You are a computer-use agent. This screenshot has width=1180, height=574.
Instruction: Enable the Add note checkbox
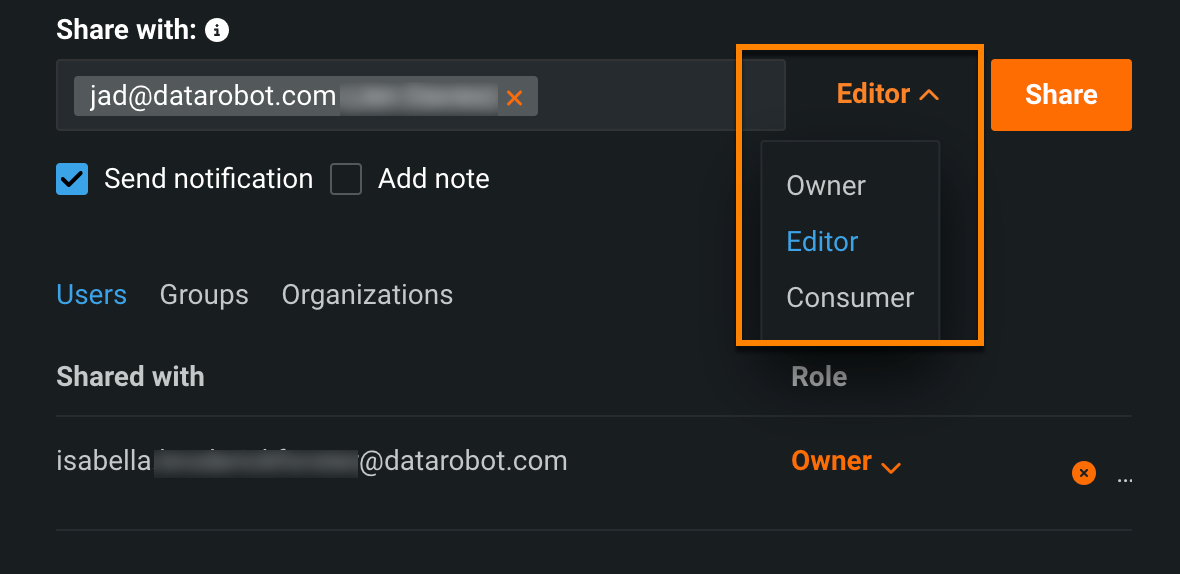(x=346, y=179)
